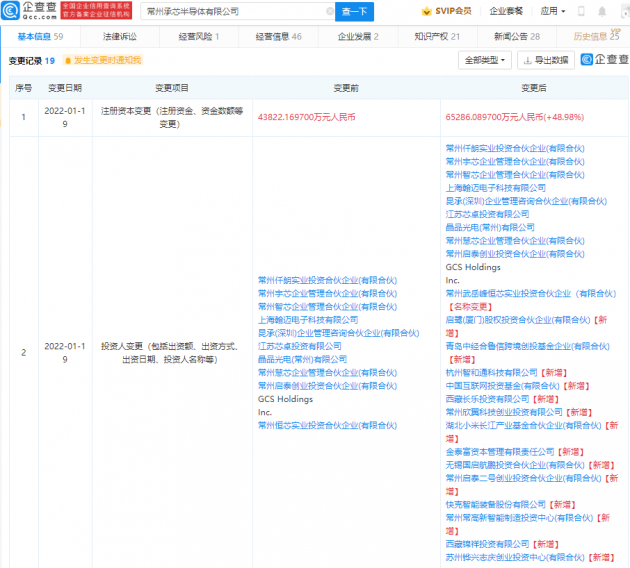Open 西藏长乐投资有限公司 link

(487, 399)
